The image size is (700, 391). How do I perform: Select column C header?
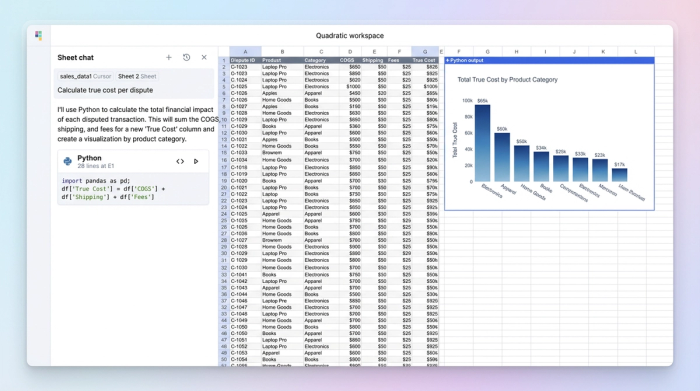(x=321, y=52)
